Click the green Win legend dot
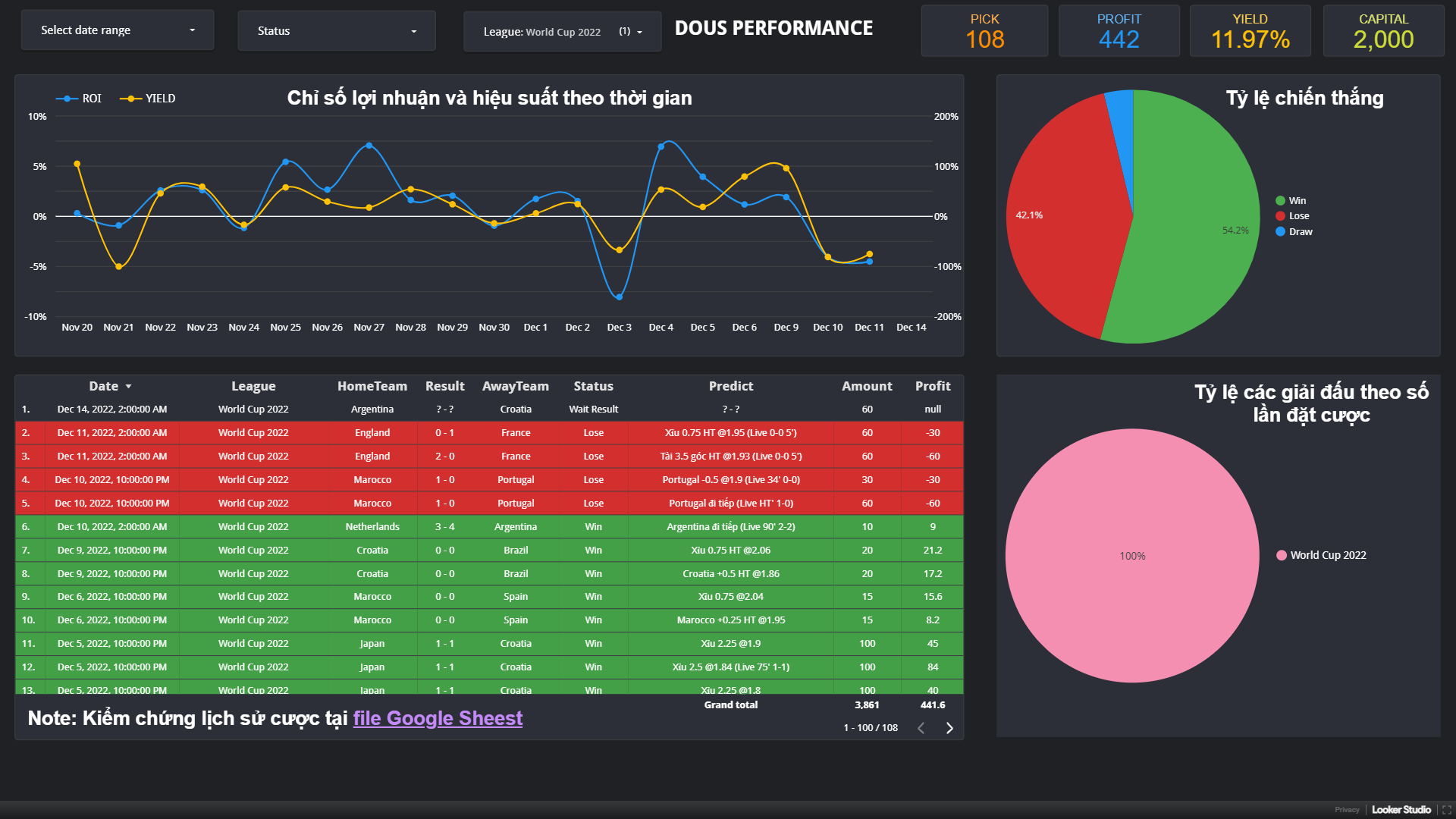1456x819 pixels. 1280,201
